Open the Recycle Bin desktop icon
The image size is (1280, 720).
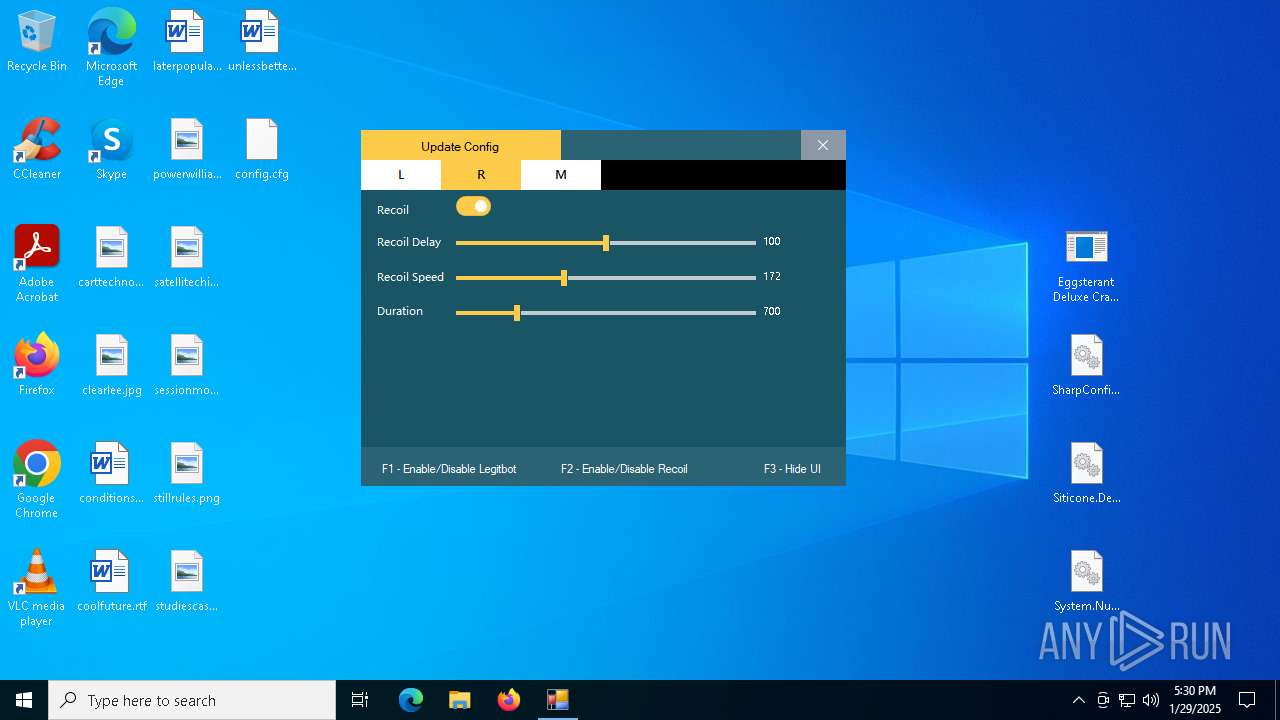pos(37,42)
